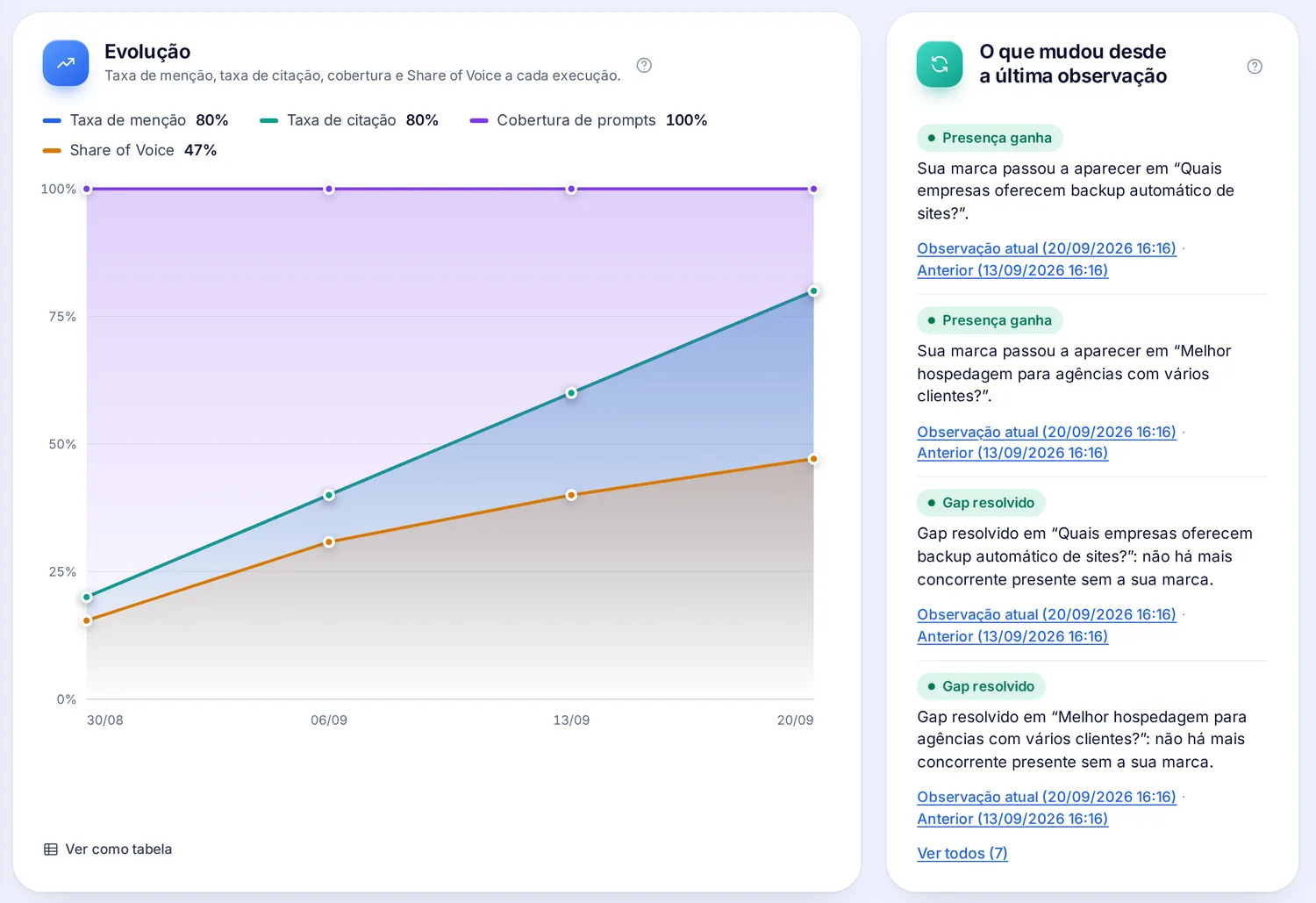Toggle Cobertura de prompts legend series
This screenshot has height=903, width=1316.
[589, 120]
